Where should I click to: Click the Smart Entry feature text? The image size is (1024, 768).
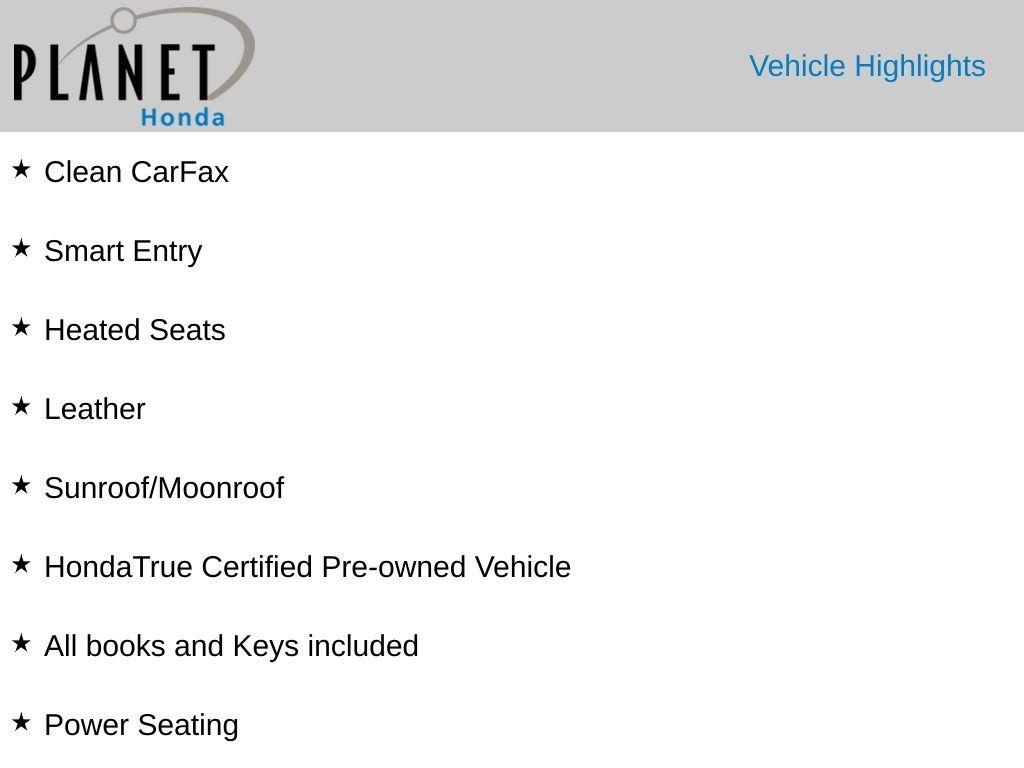click(123, 251)
